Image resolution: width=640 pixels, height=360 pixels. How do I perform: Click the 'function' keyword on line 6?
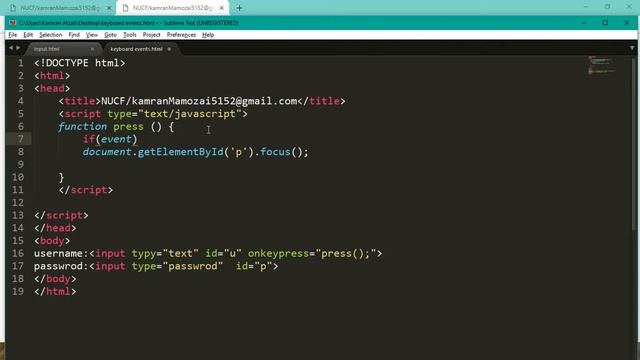[82, 127]
